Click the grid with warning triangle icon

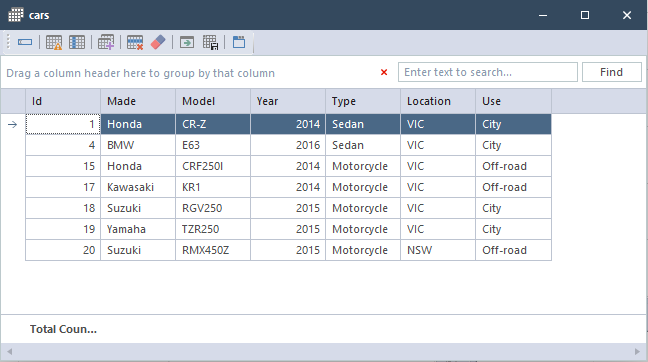pos(54,42)
